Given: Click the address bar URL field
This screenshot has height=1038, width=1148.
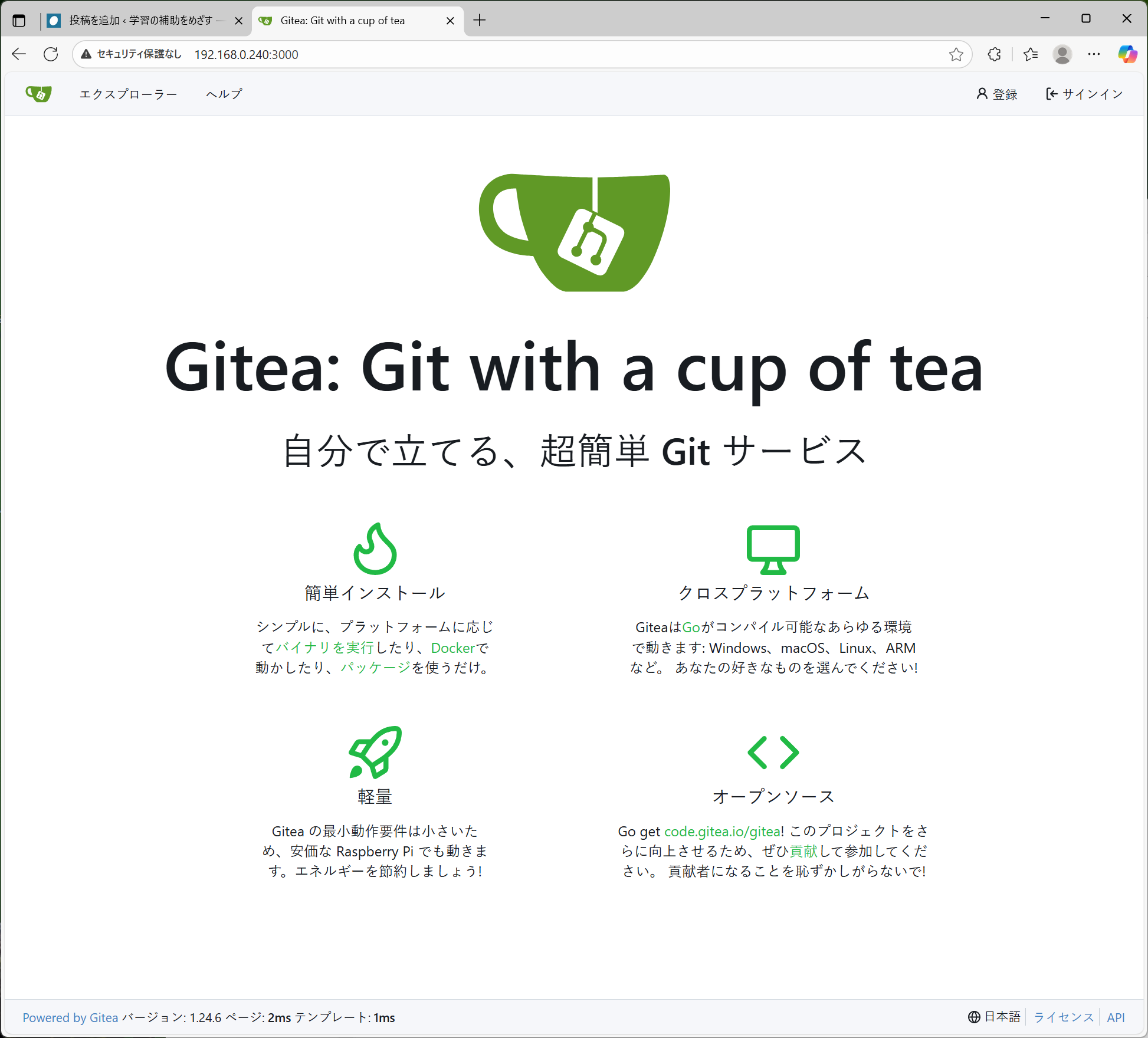Looking at the screenshot, I should coord(531,54).
